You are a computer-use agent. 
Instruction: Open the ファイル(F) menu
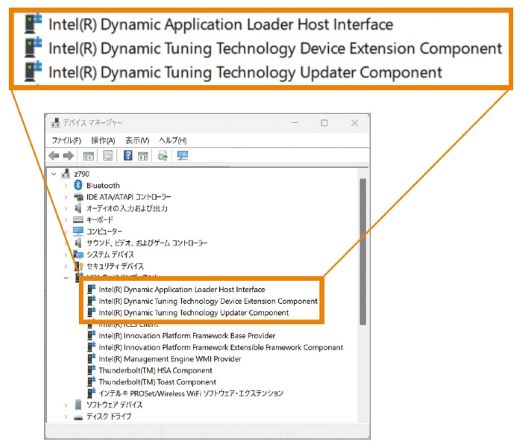coord(66,140)
